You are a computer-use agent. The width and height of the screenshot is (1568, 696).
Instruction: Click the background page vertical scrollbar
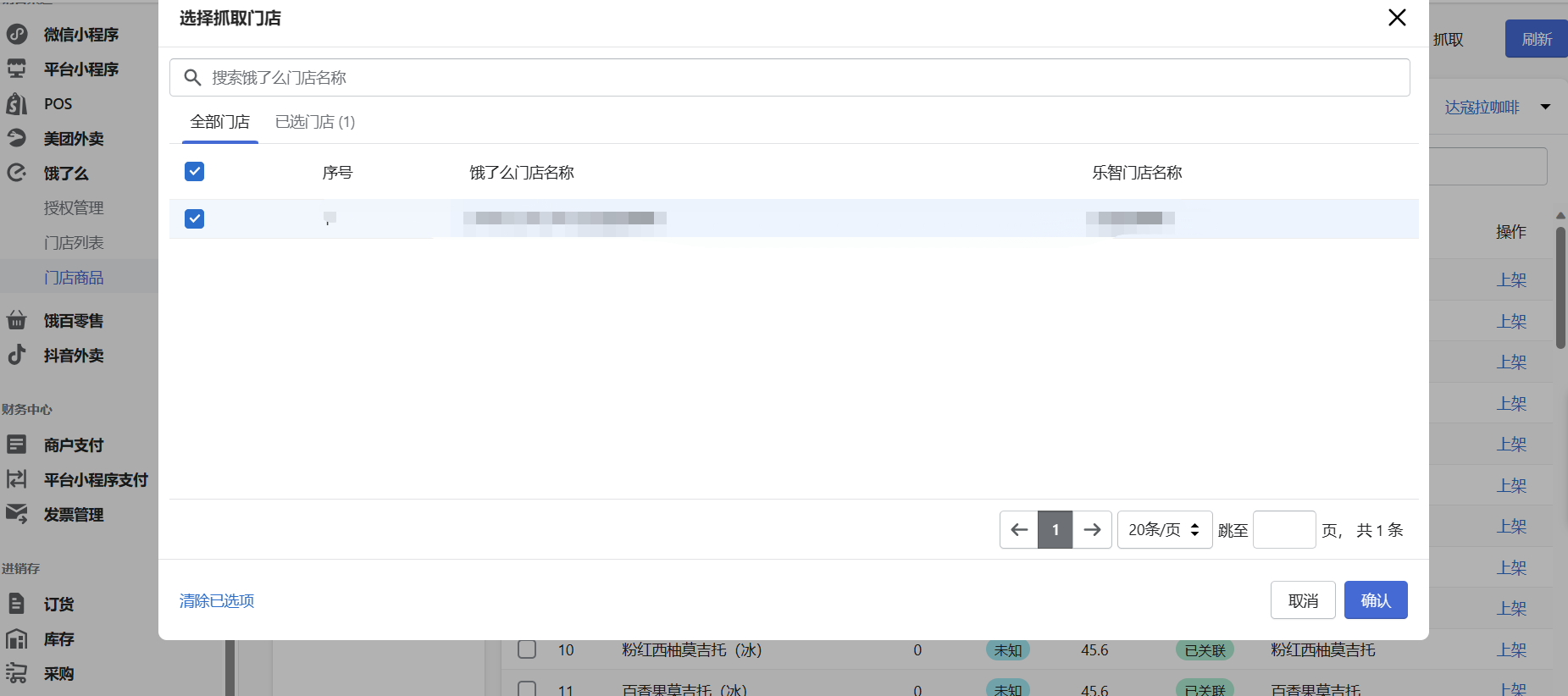[1560, 286]
